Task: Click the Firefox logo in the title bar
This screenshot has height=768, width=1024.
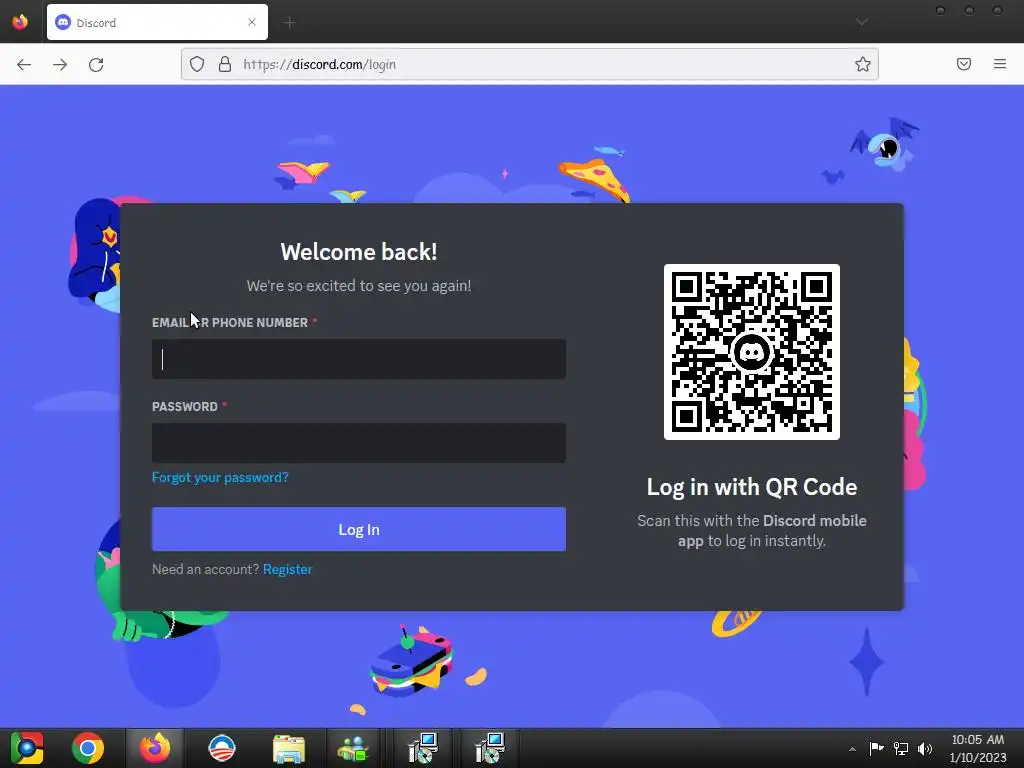Action: (x=20, y=22)
